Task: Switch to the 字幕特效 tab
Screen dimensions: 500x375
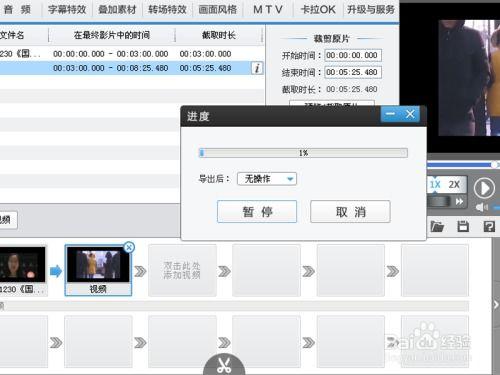Action: pyautogui.click(x=67, y=9)
